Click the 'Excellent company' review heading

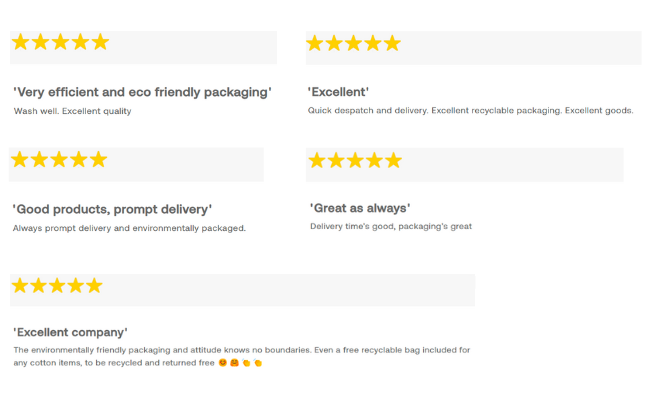(70, 332)
